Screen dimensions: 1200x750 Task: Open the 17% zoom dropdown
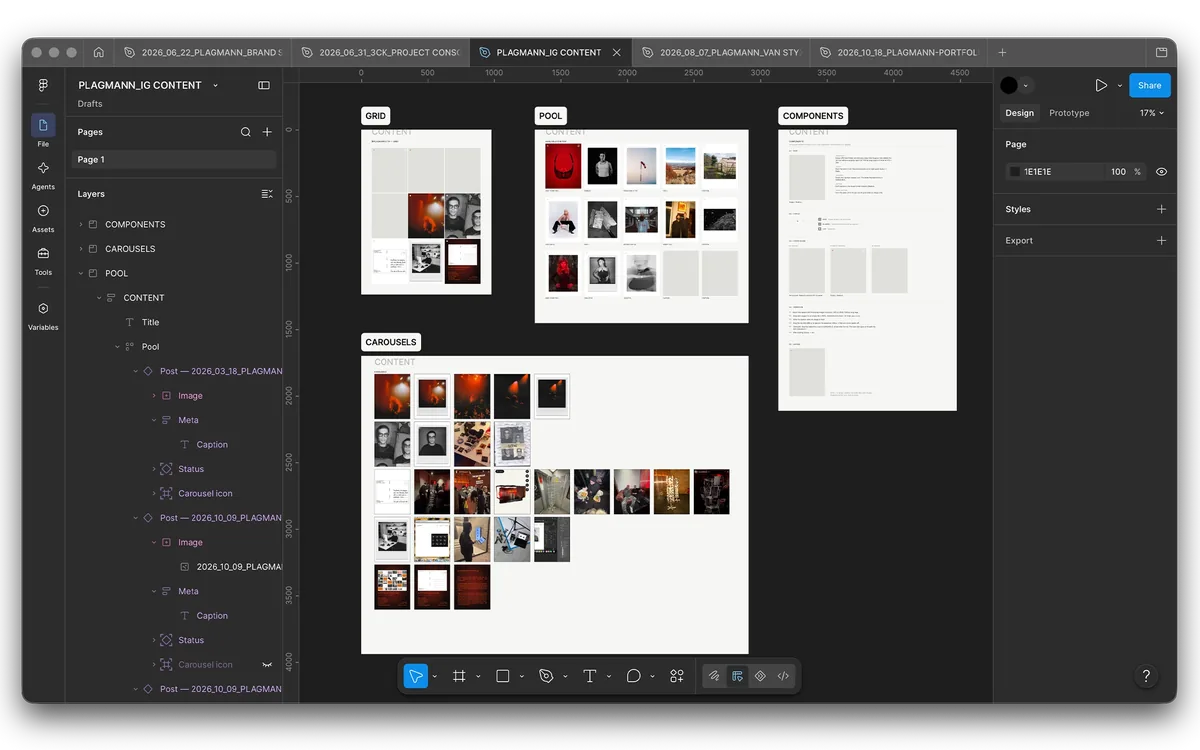(1154, 113)
